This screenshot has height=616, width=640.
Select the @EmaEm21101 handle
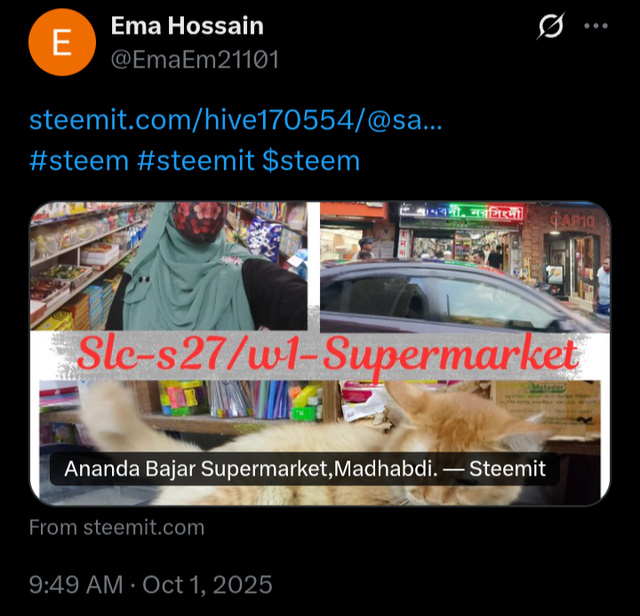195,60
